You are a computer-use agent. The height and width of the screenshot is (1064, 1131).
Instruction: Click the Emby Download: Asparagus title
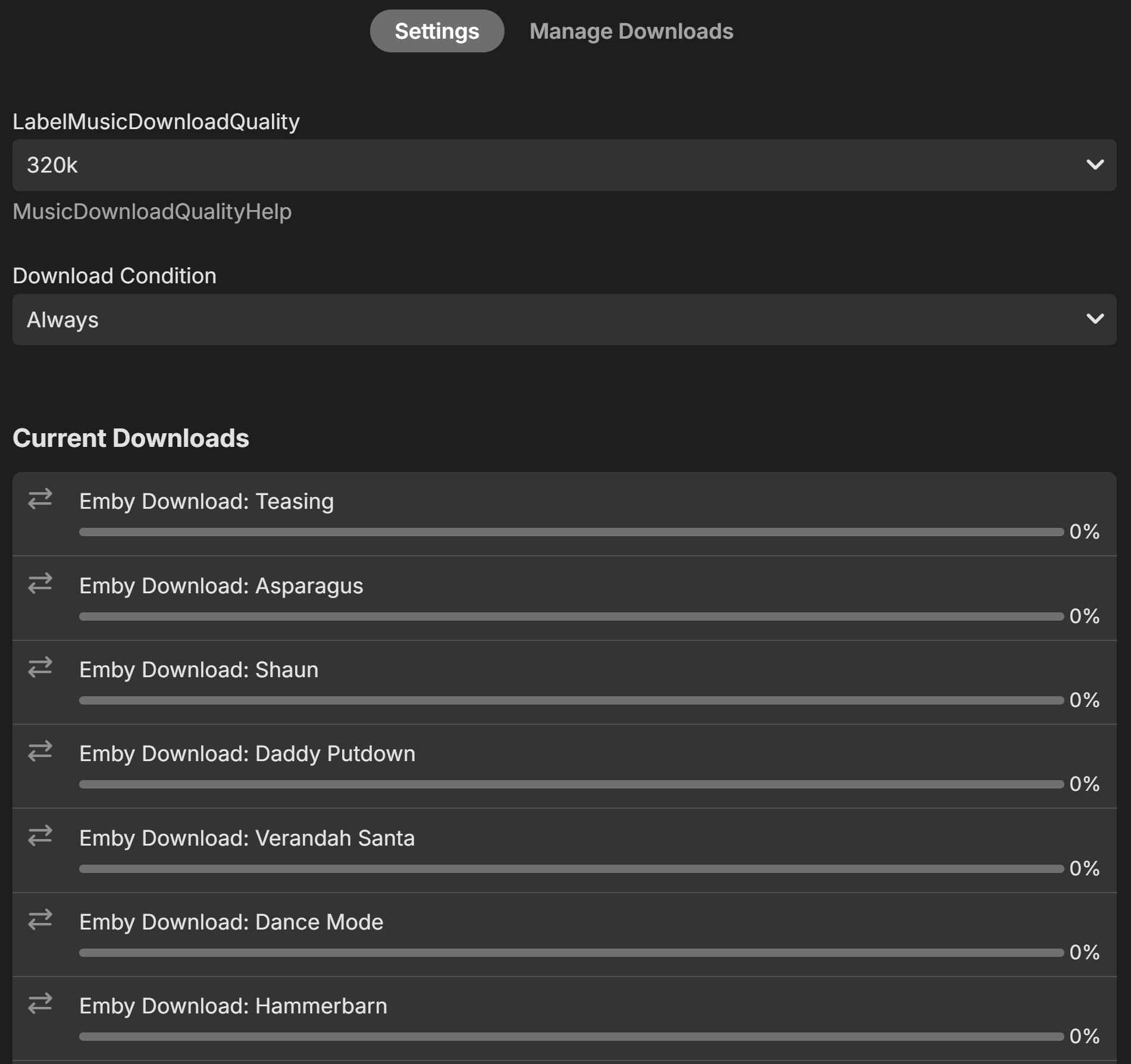click(221, 586)
